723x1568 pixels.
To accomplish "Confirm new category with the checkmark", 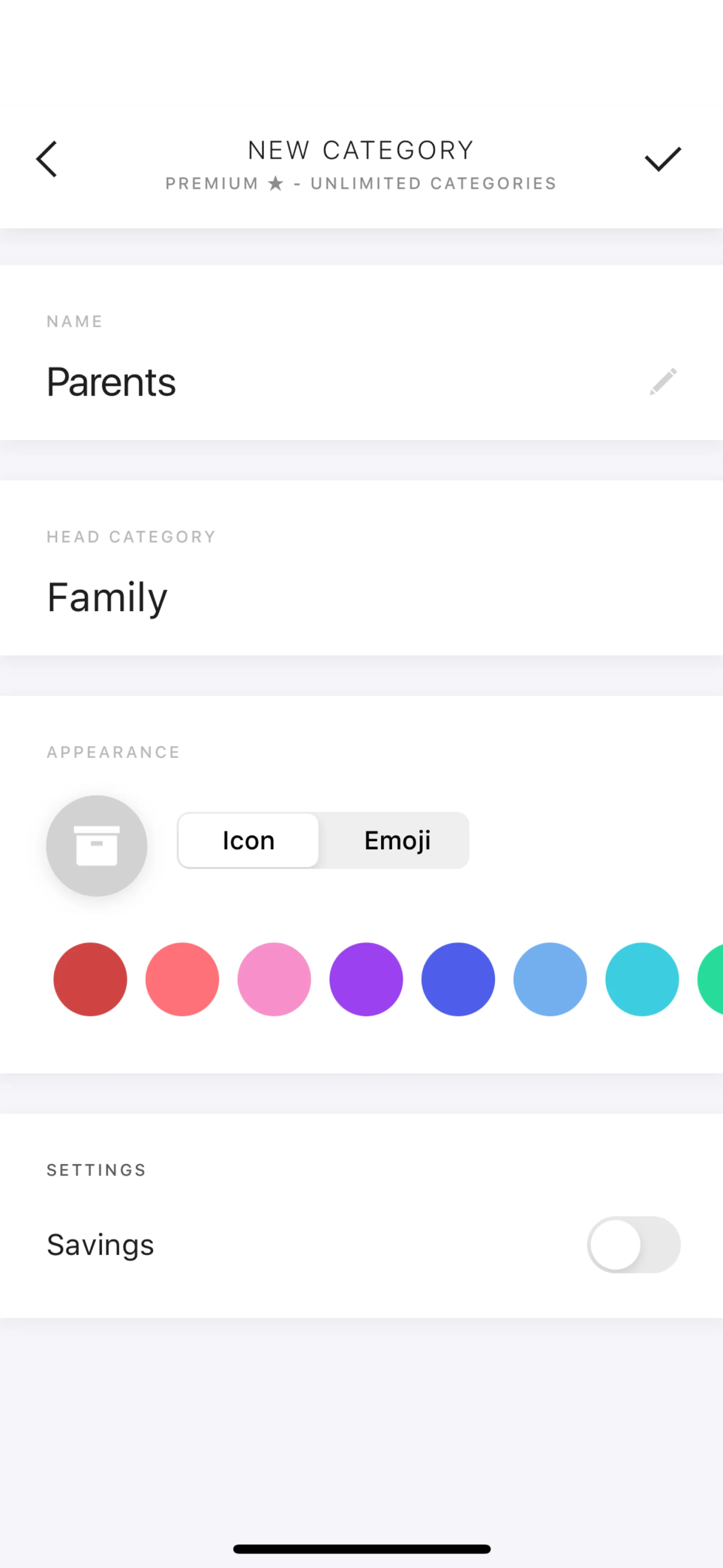I will 662,159.
